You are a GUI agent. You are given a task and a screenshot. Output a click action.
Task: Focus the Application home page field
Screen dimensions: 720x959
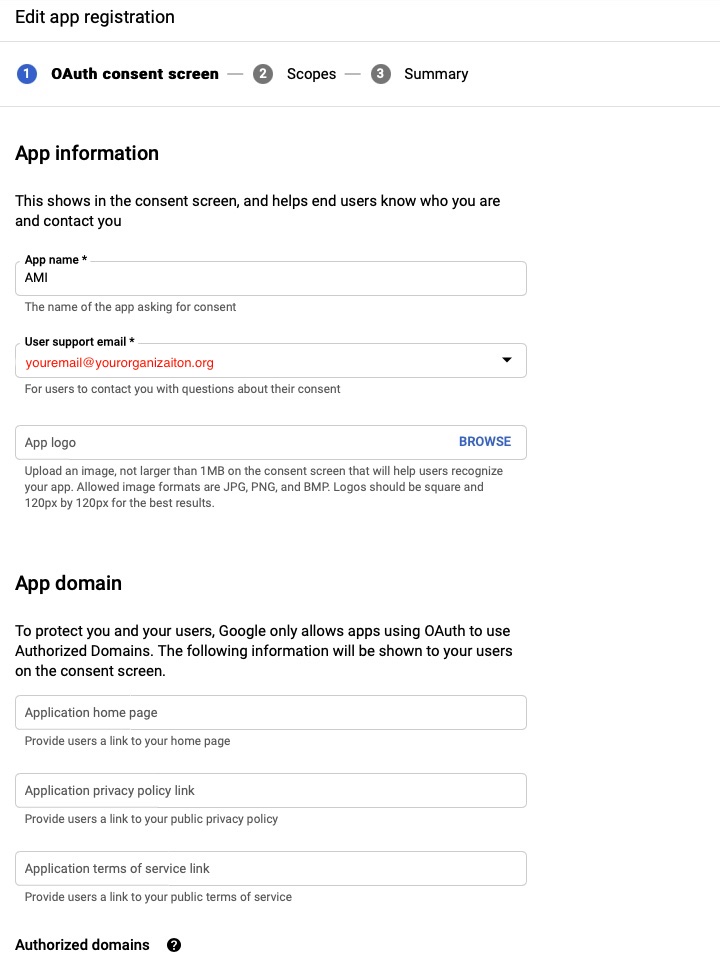pyautogui.click(x=270, y=713)
